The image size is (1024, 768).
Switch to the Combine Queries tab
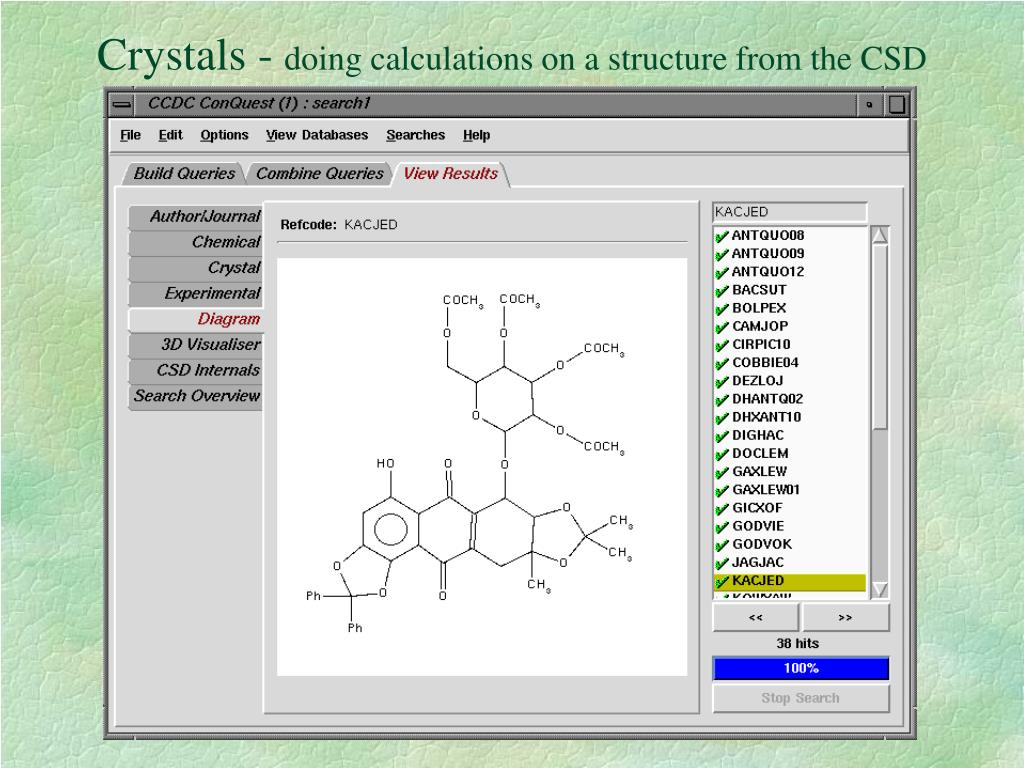click(x=319, y=173)
